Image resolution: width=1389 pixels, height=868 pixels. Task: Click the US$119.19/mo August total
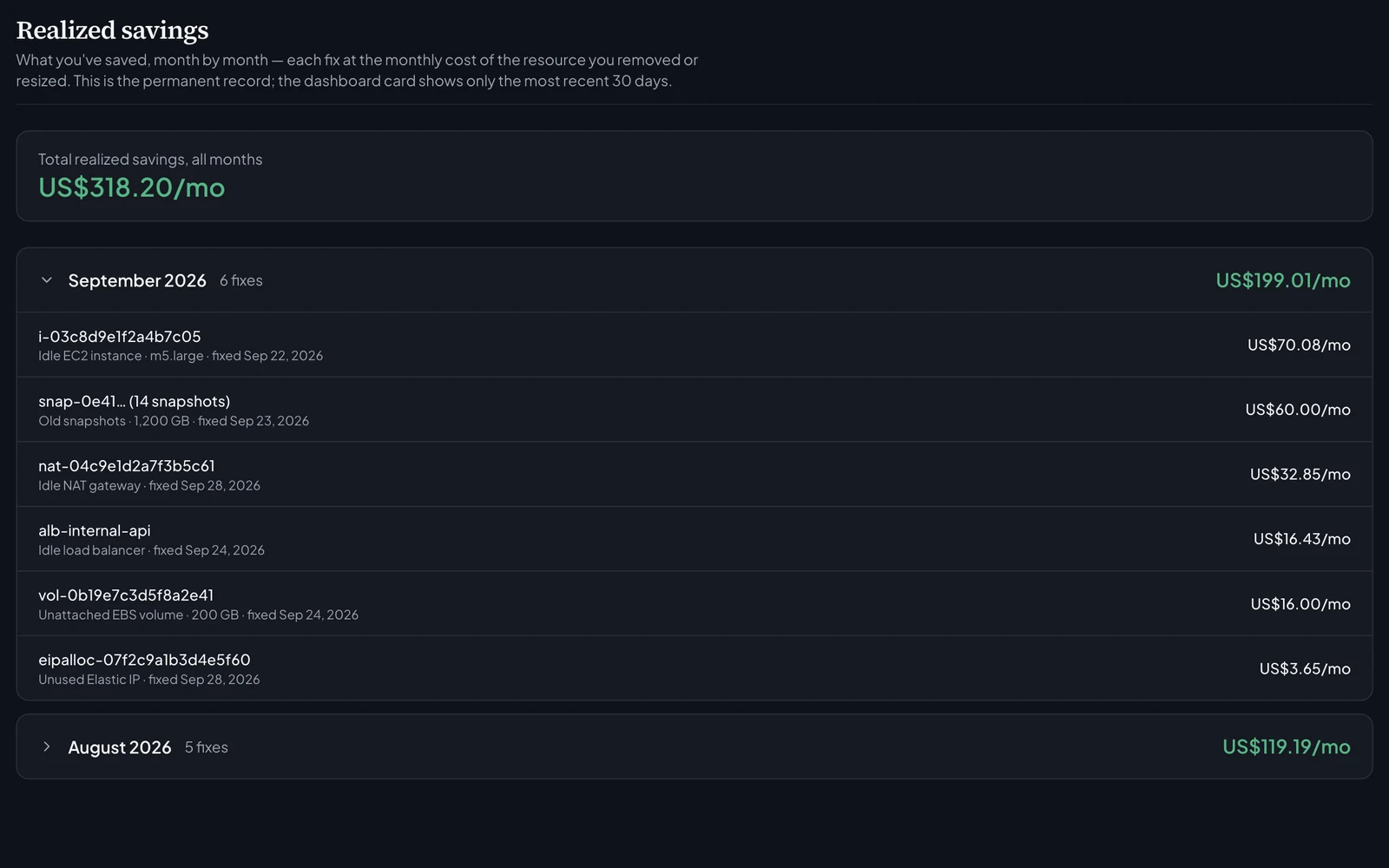1287,746
